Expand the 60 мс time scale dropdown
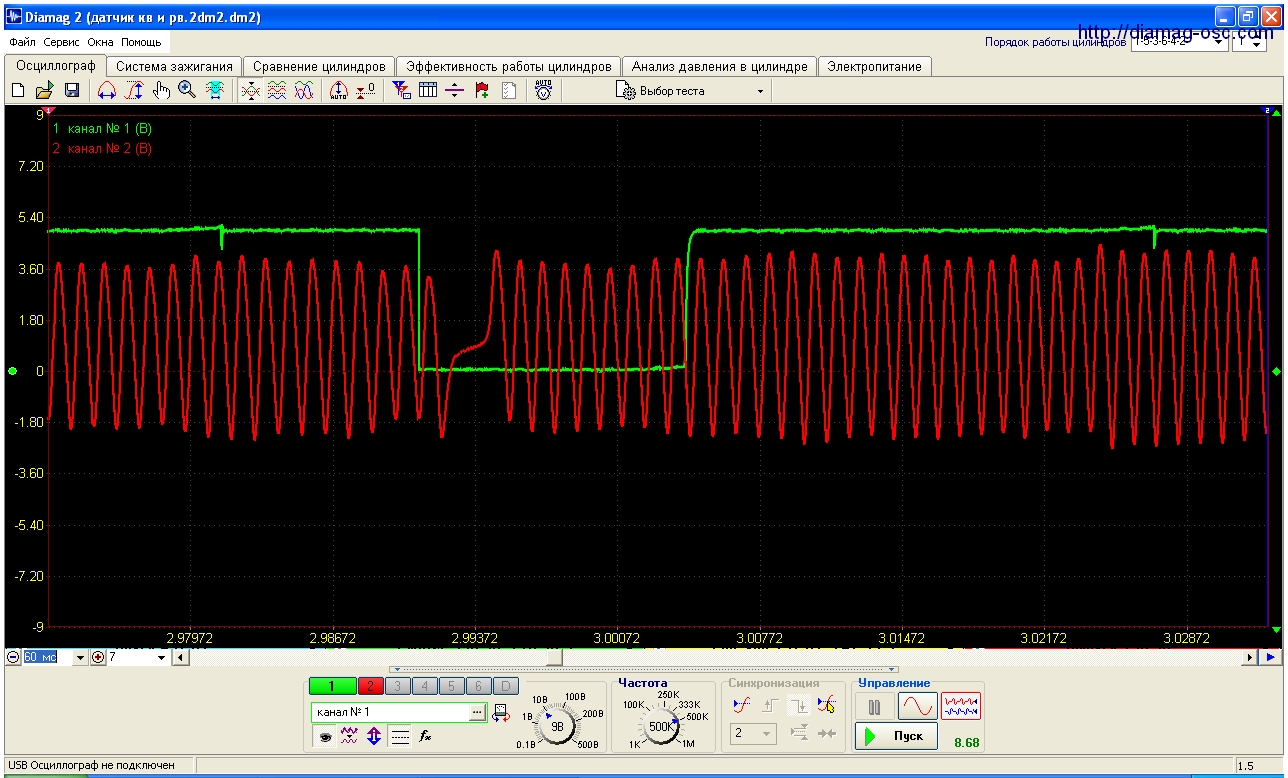Image resolution: width=1288 pixels, height=778 pixels. coord(80,658)
